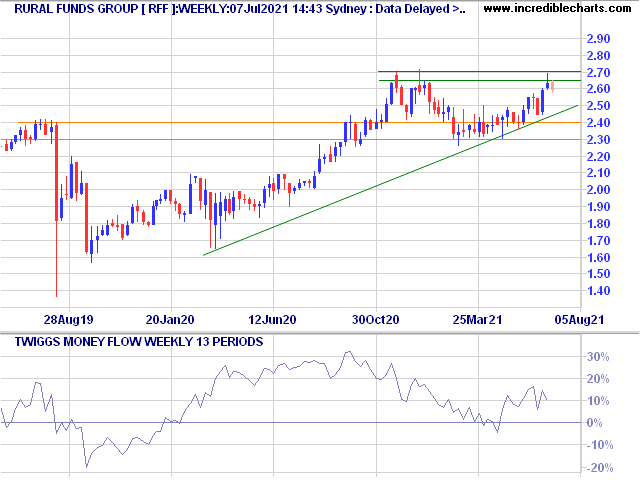
Task: Click the 2.50 price axis label
Action: [x=598, y=106]
